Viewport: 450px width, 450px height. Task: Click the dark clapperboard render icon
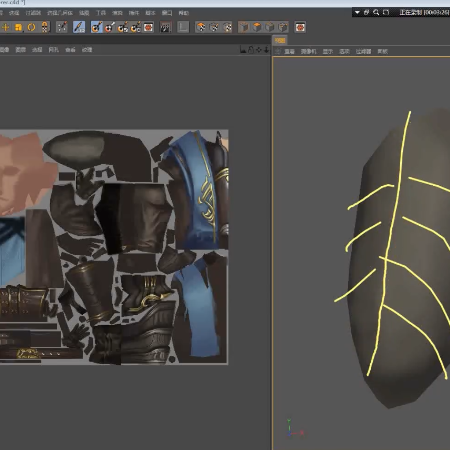(x=166, y=27)
